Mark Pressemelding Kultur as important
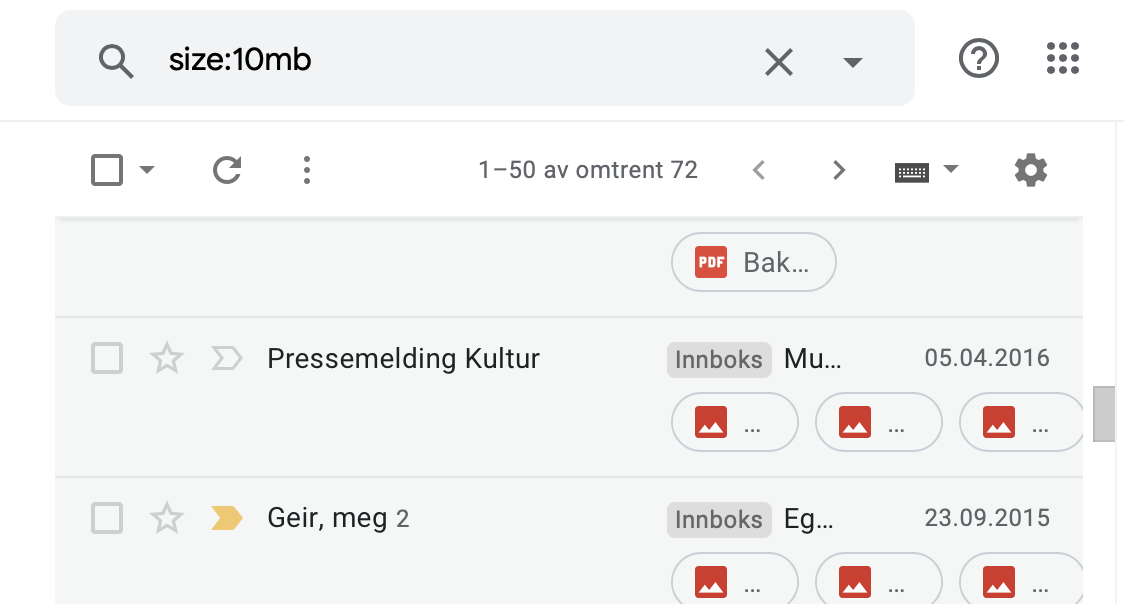The height and width of the screenshot is (604, 1124). click(x=226, y=357)
